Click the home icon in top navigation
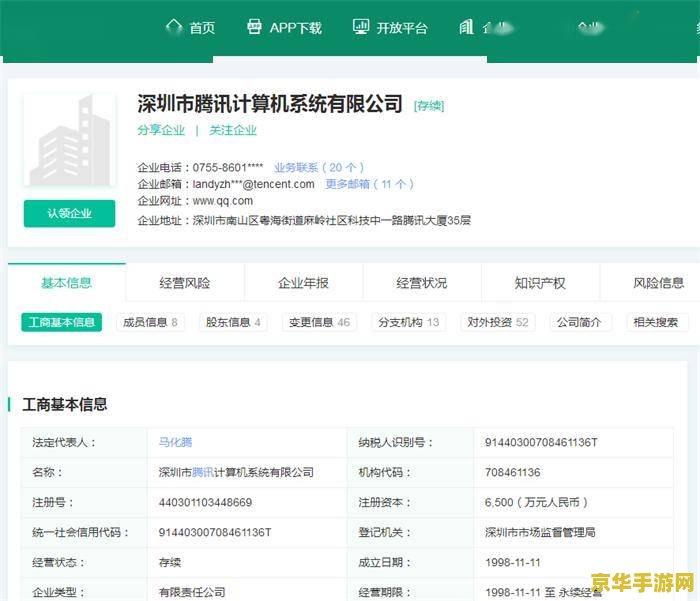 click(x=174, y=27)
